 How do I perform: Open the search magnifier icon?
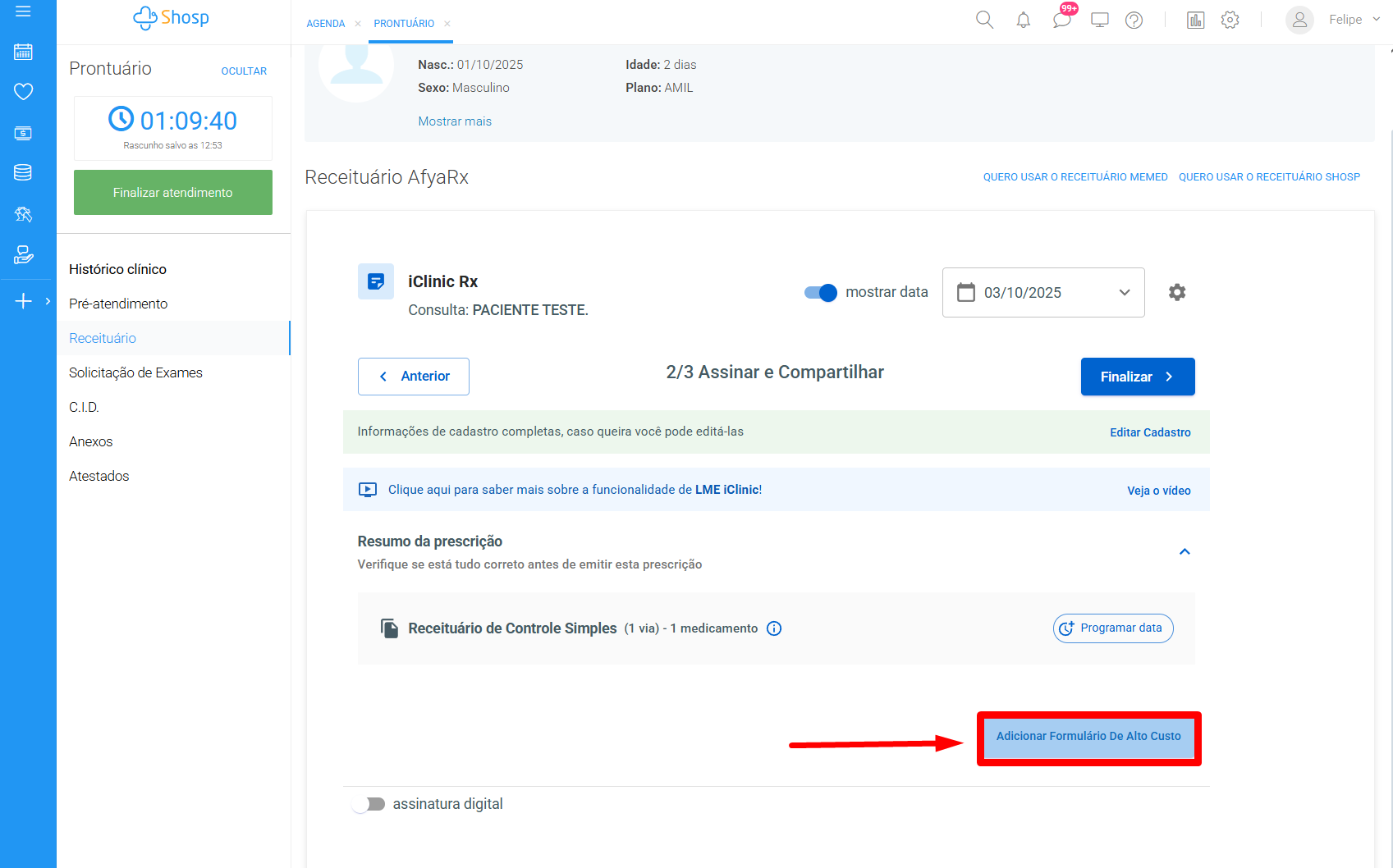(984, 20)
